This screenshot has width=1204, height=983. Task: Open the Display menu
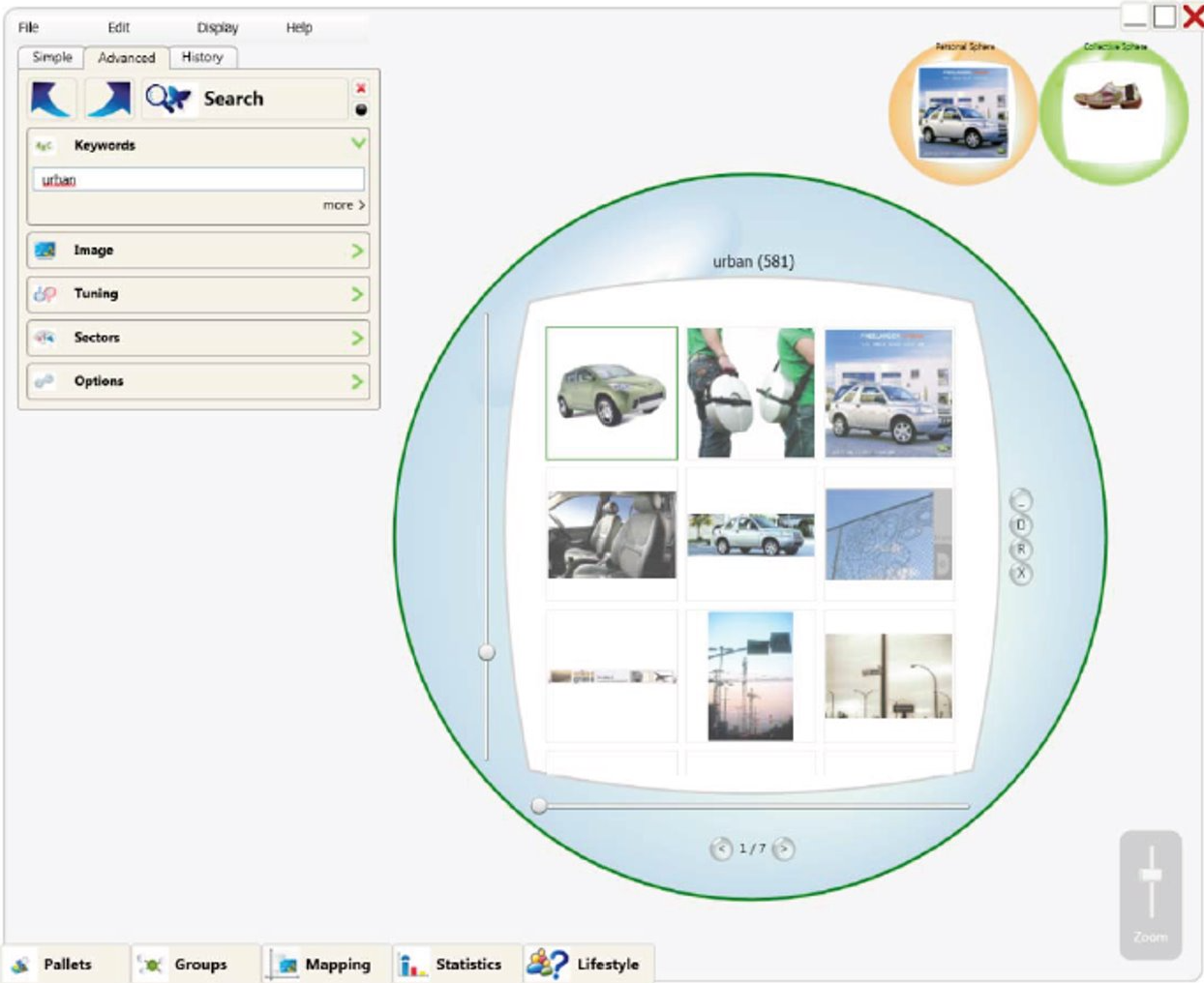pyautogui.click(x=217, y=28)
